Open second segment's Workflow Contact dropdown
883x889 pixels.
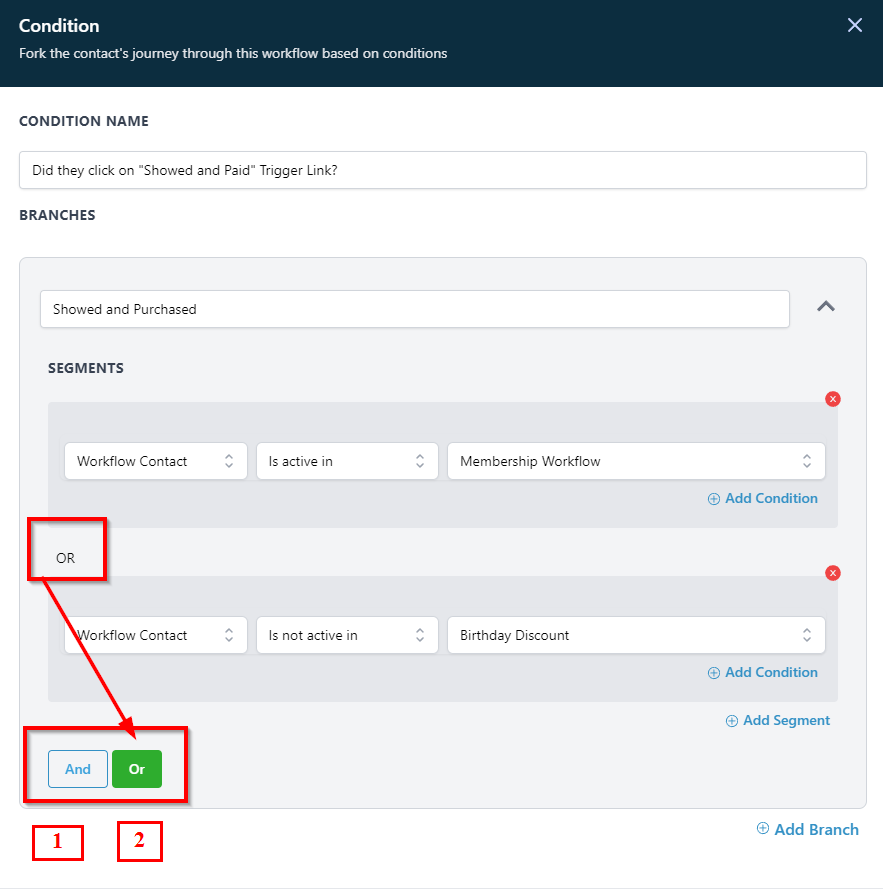pyautogui.click(x=156, y=635)
